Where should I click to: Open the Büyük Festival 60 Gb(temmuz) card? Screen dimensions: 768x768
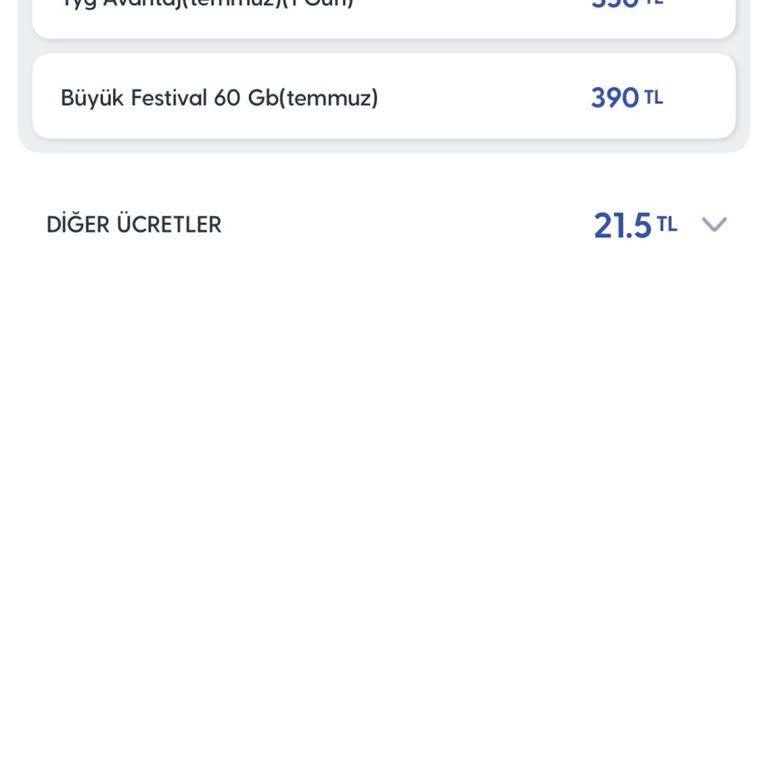(383, 97)
